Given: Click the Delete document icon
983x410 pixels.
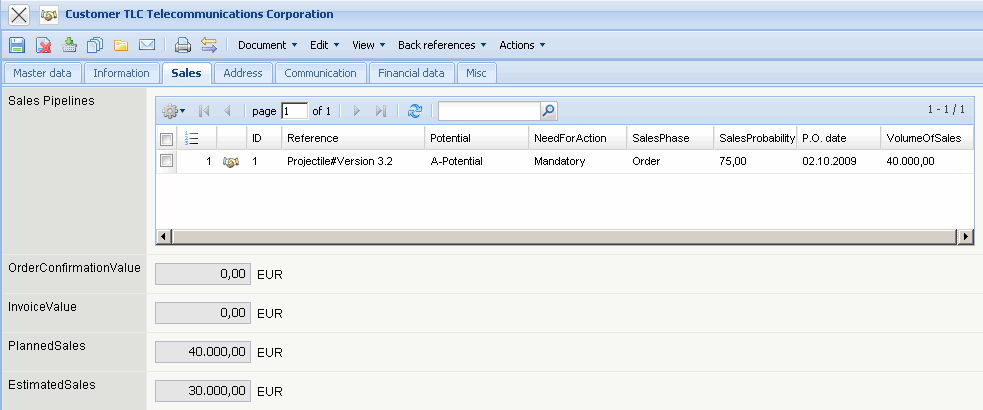Looking at the screenshot, I should 44,45.
